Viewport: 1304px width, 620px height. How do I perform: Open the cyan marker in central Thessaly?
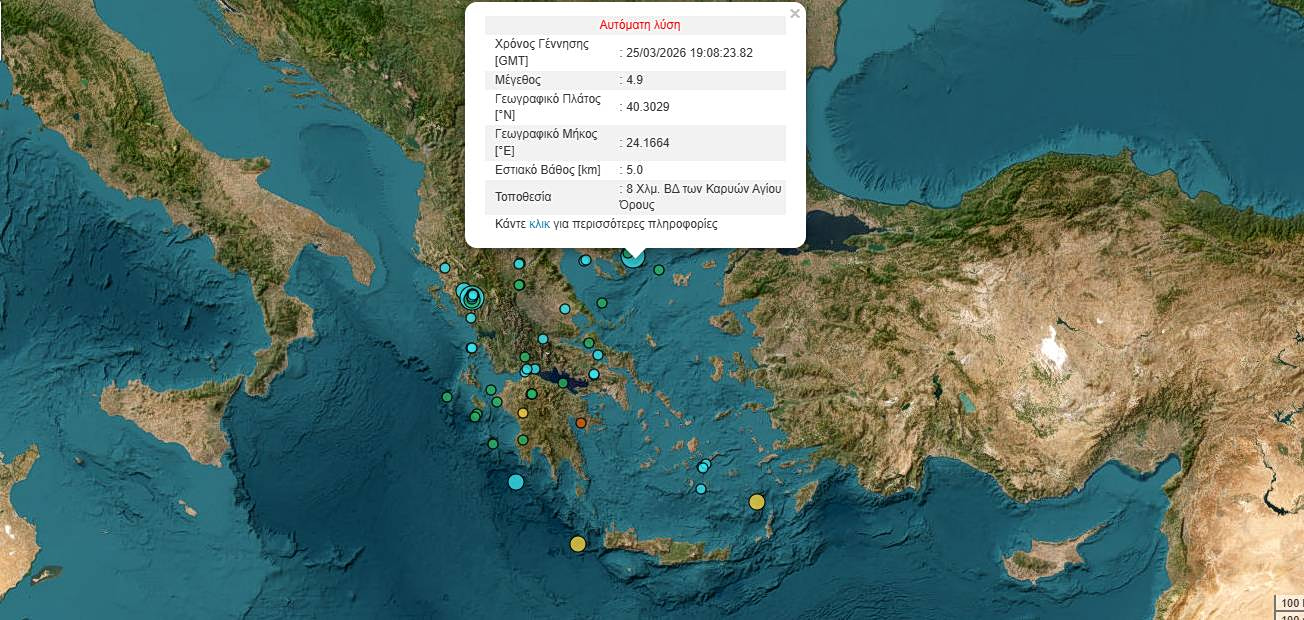coord(565,310)
